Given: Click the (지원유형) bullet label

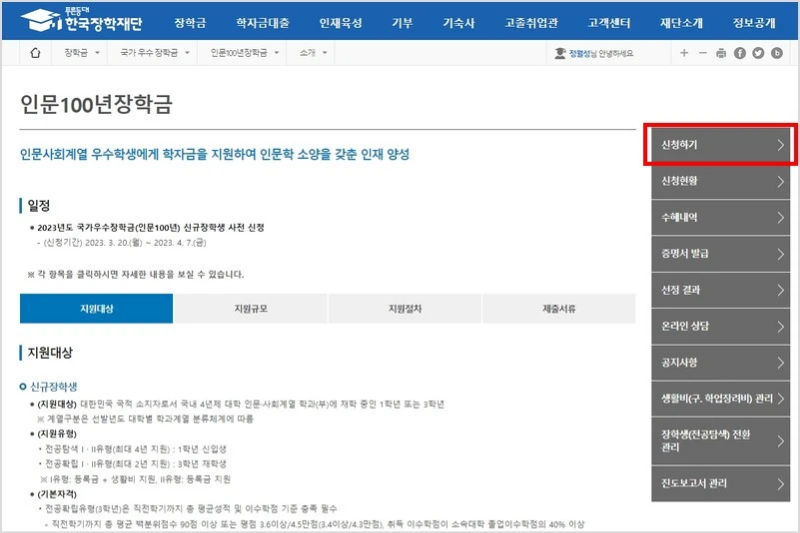Looking at the screenshot, I should (57, 434).
